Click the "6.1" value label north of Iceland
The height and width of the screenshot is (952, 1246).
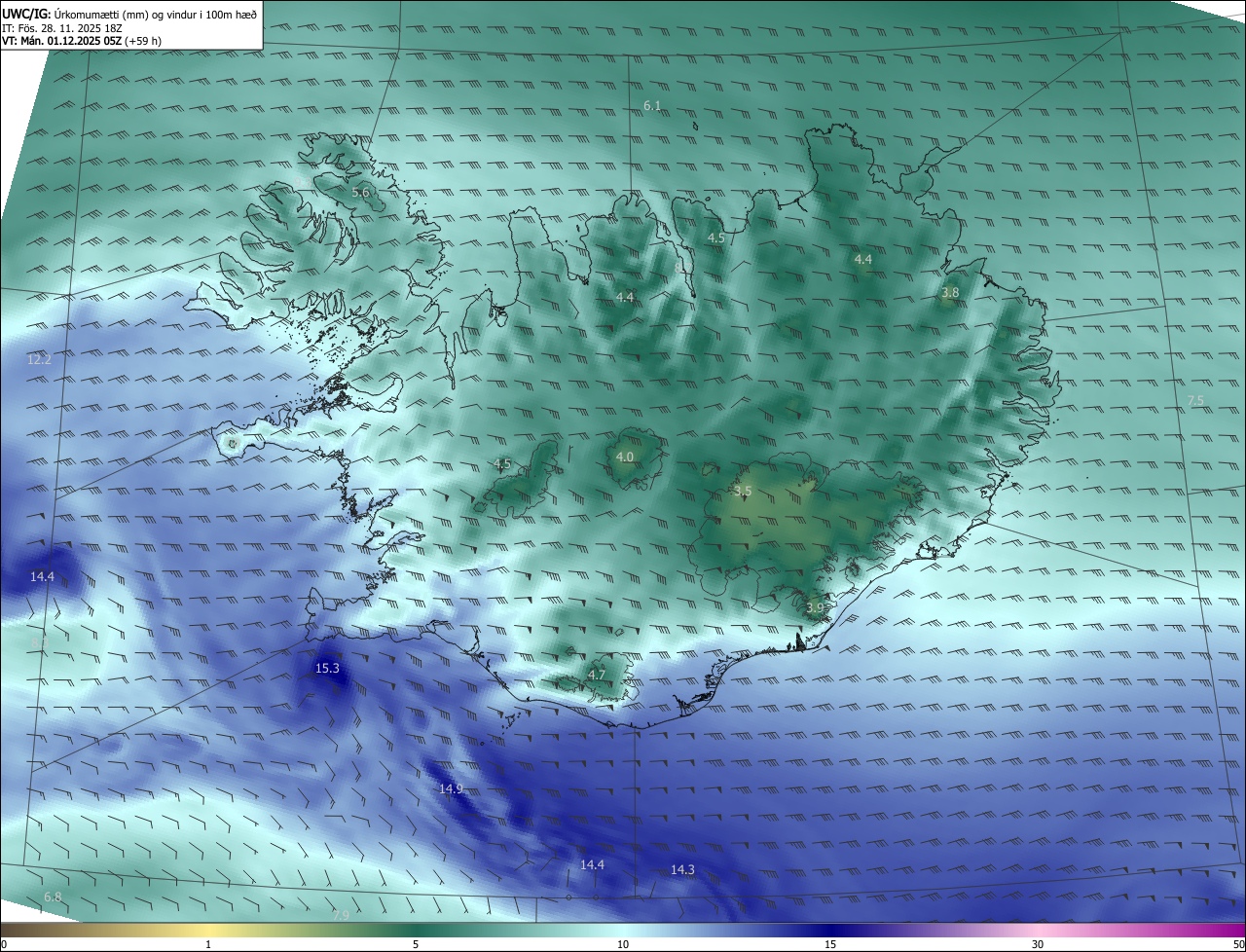coord(652,105)
